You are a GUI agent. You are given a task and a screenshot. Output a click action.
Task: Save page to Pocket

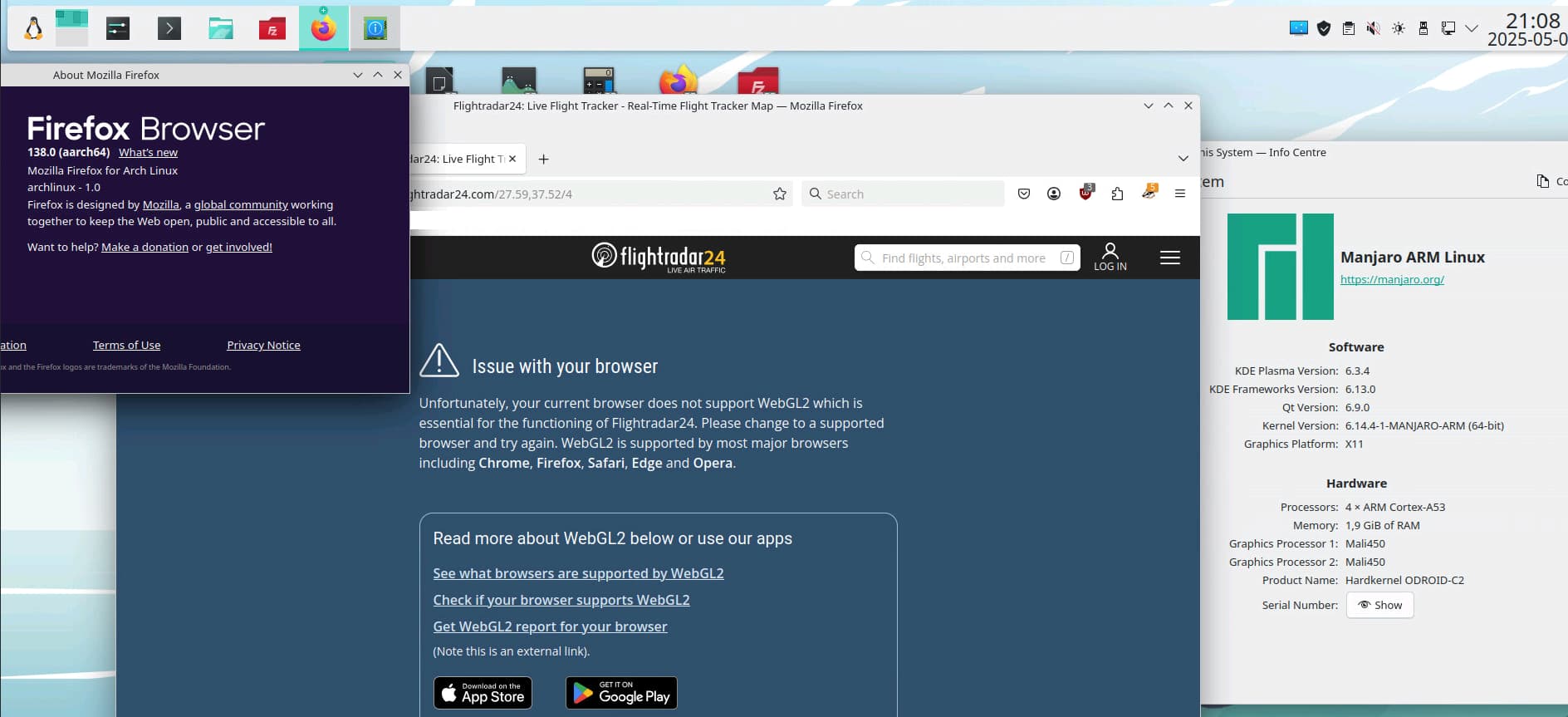1024,194
